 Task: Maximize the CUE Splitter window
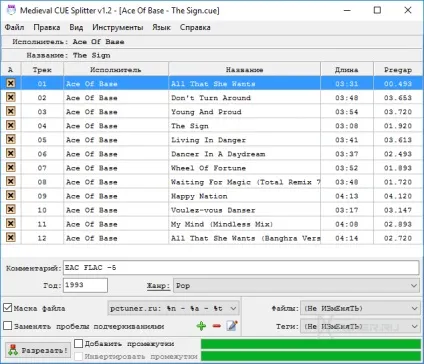click(377, 10)
